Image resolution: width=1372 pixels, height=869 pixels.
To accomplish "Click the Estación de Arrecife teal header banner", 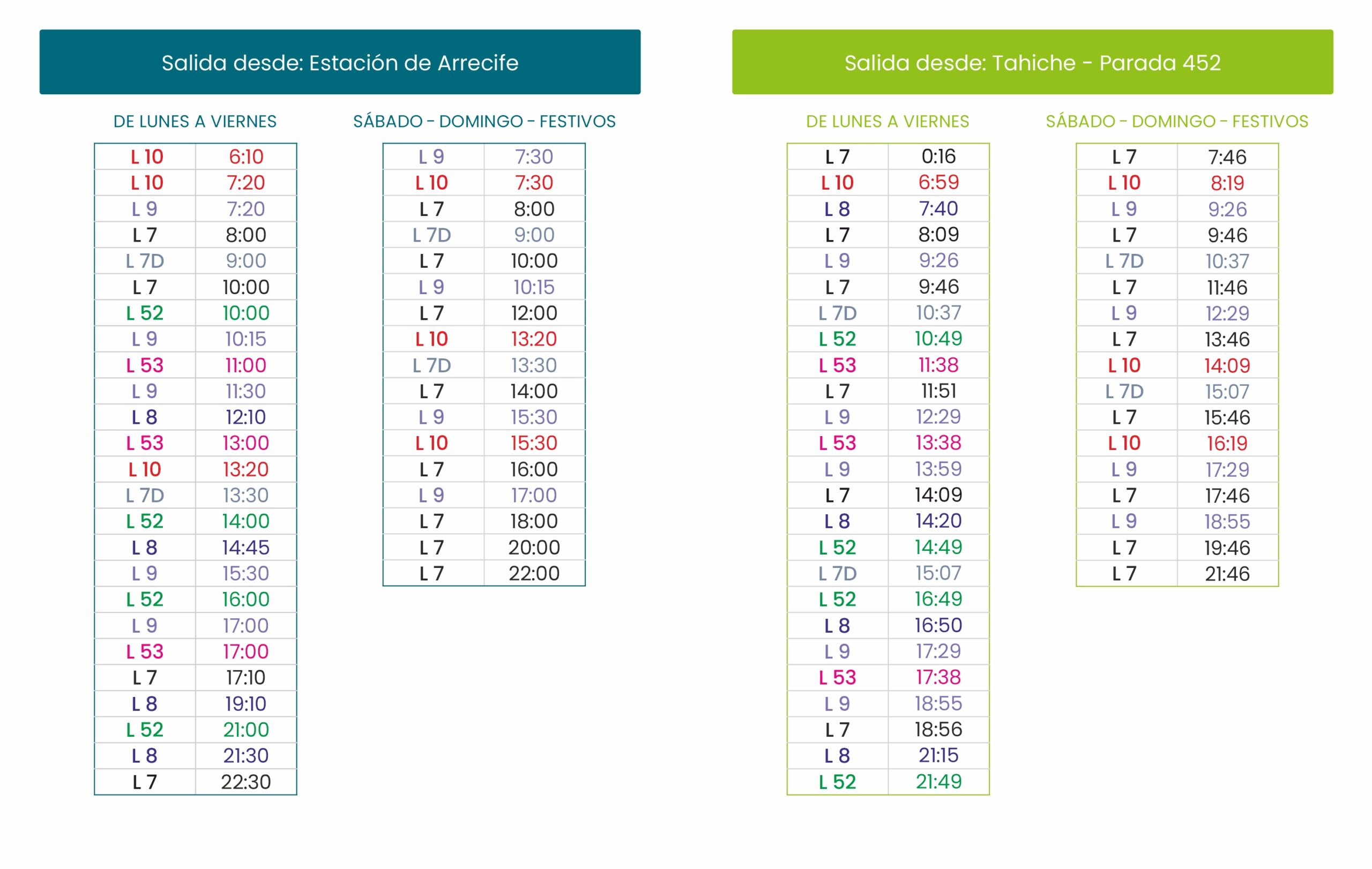I will (x=340, y=62).
